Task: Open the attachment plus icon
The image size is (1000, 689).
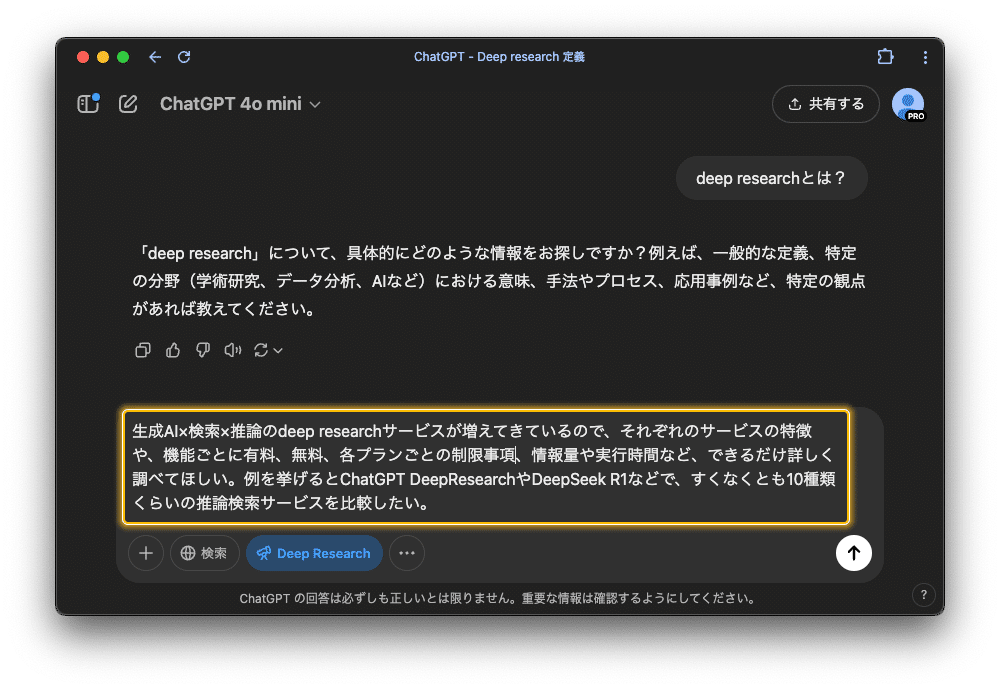Action: [146, 553]
